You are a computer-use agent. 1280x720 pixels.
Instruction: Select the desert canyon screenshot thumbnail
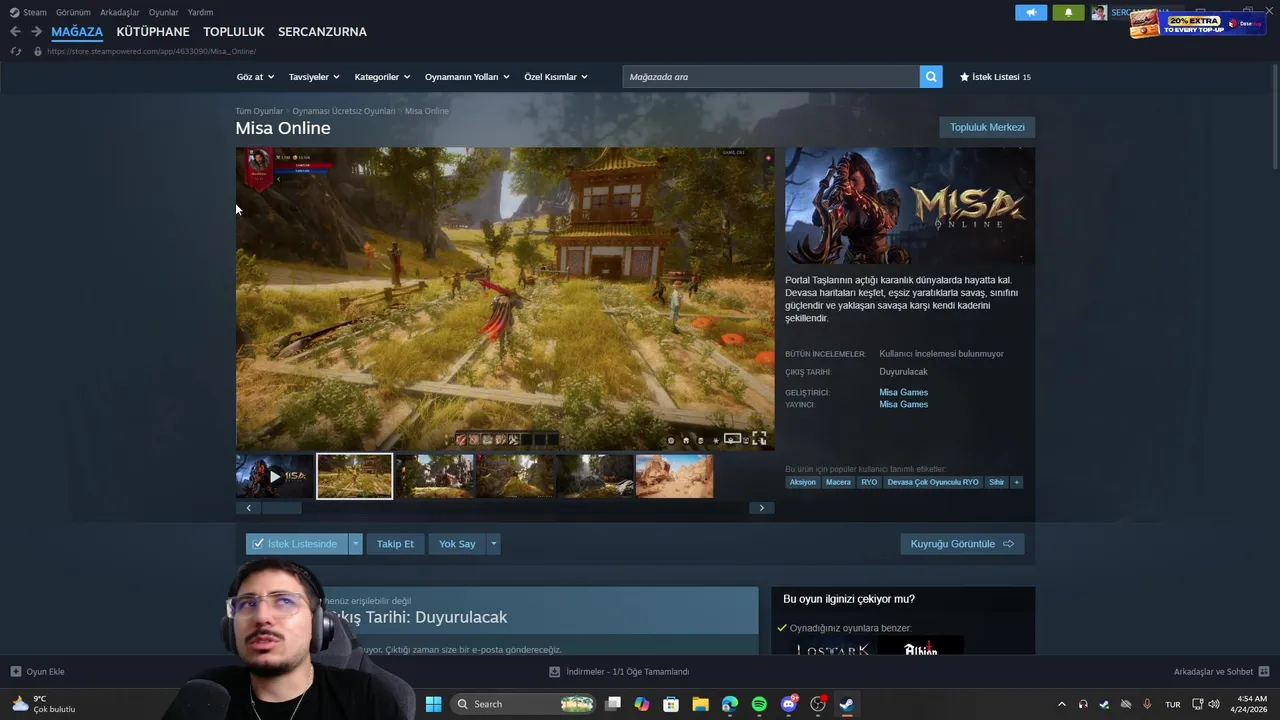click(674, 476)
